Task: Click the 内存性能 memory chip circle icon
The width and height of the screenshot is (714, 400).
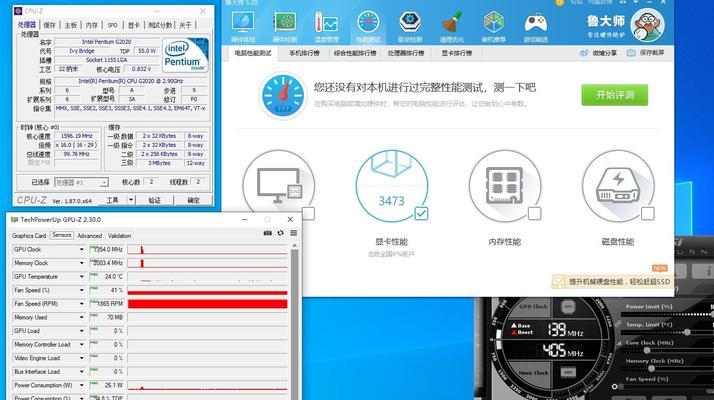Action: pyautogui.click(x=505, y=186)
